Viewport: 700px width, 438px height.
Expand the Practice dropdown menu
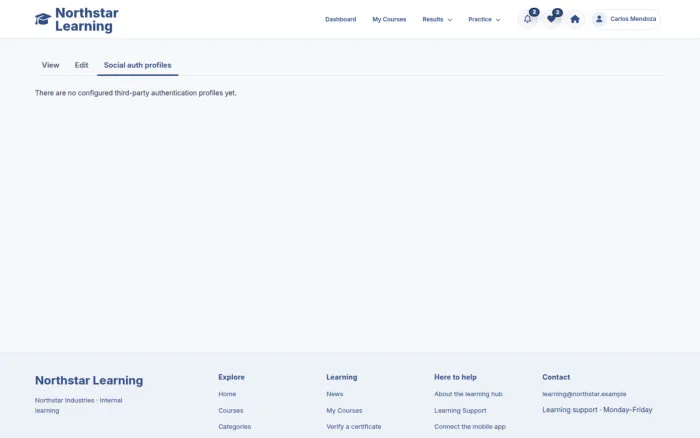[x=484, y=20]
